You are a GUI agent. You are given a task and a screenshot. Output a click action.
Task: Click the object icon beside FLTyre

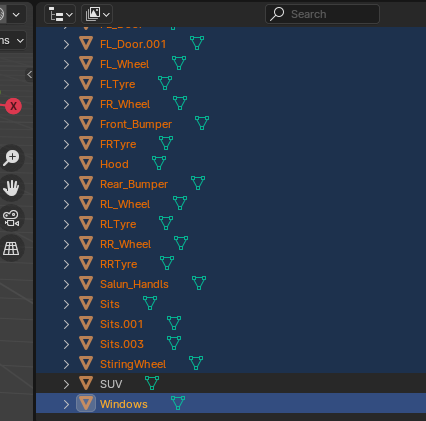click(86, 84)
